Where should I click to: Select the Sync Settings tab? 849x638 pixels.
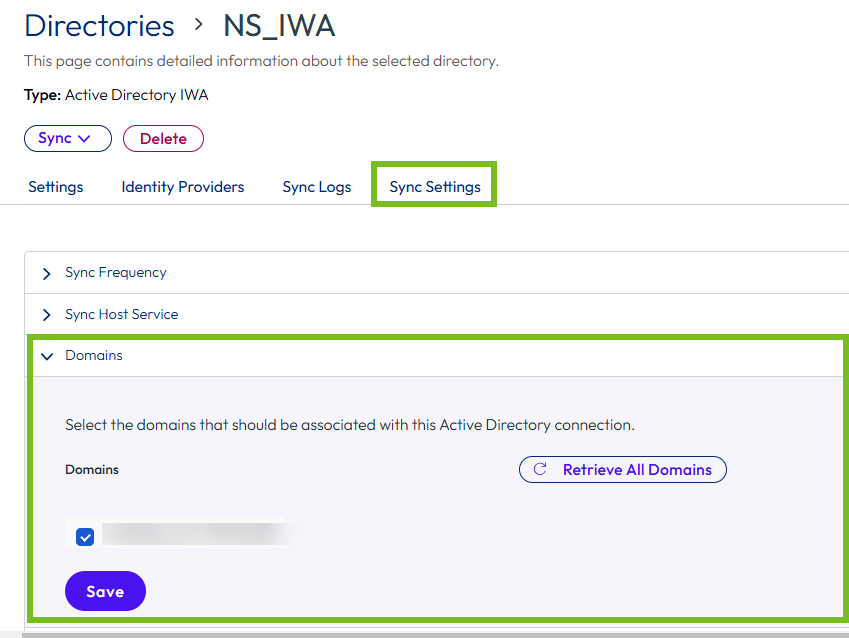[435, 187]
